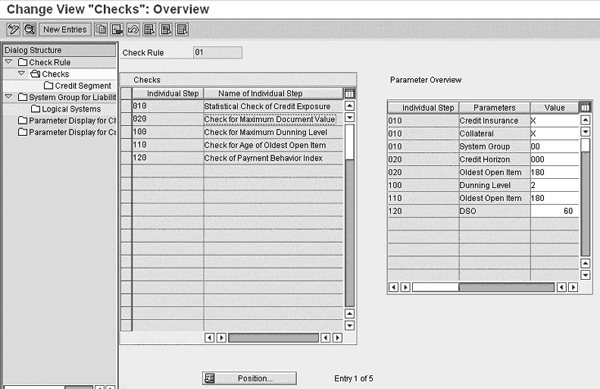Click the Check Rule input field
Viewport: 600px width, 389px height.
218,52
